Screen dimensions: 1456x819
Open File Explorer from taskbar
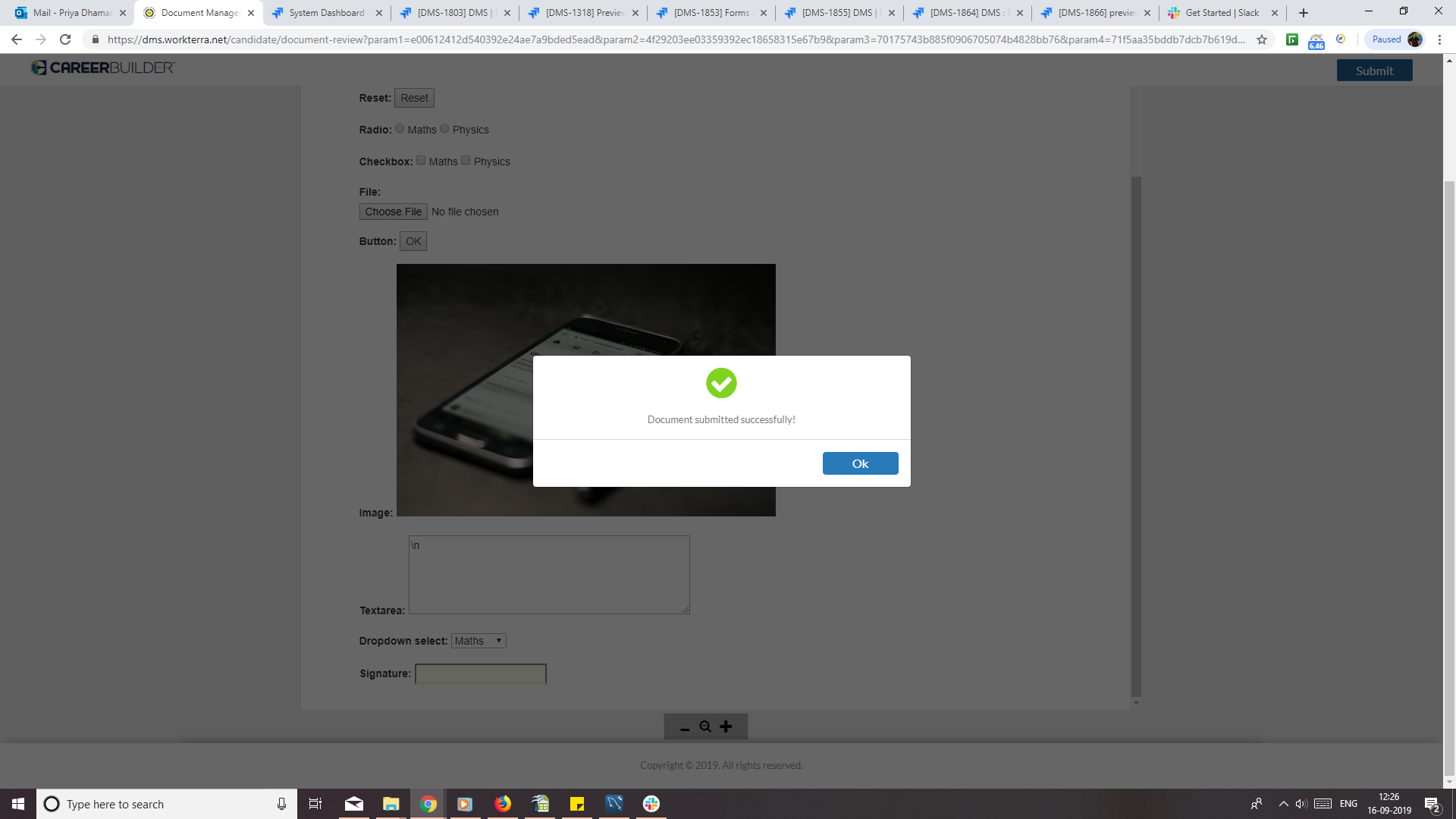[x=391, y=804]
